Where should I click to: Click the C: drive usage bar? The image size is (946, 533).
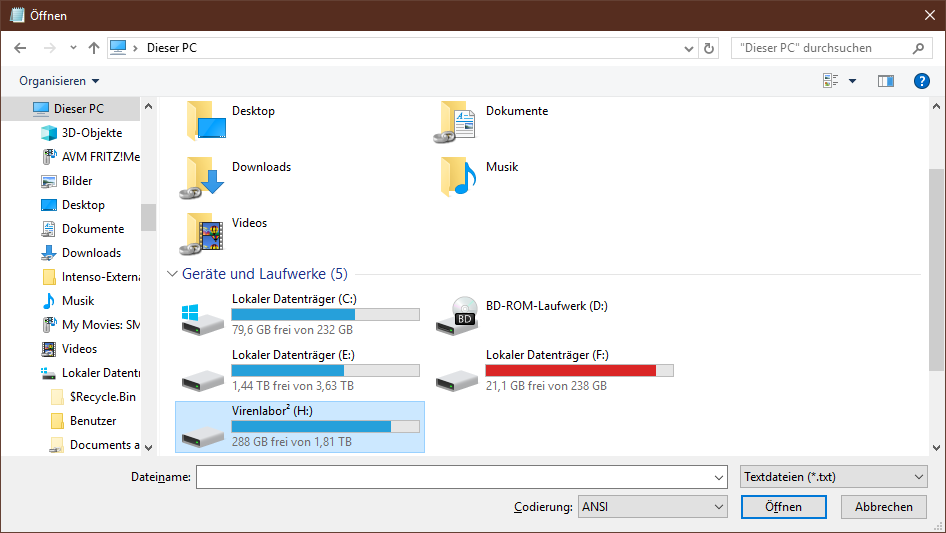click(325, 314)
